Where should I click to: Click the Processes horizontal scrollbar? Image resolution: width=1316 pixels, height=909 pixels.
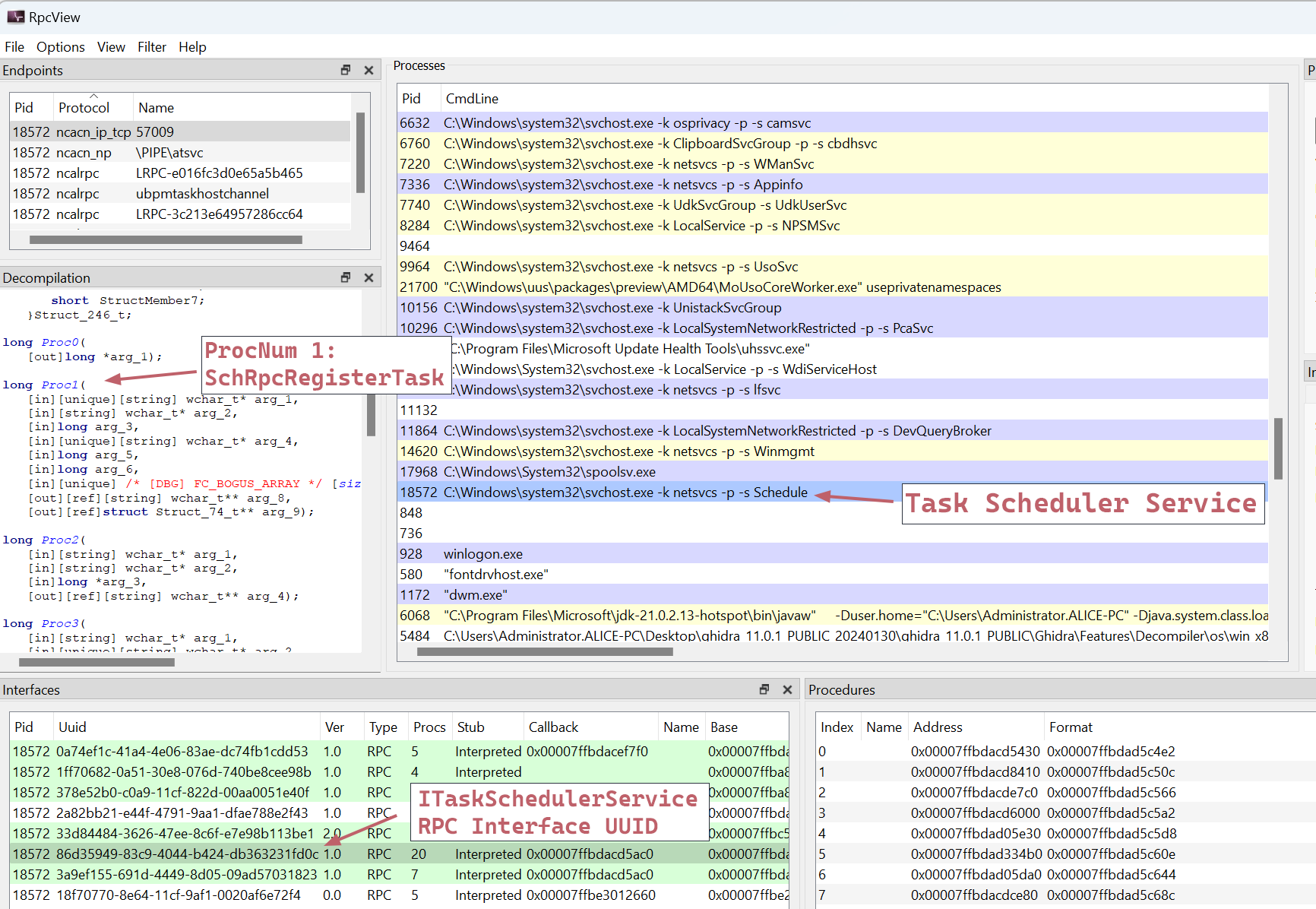pyautogui.click(x=545, y=651)
